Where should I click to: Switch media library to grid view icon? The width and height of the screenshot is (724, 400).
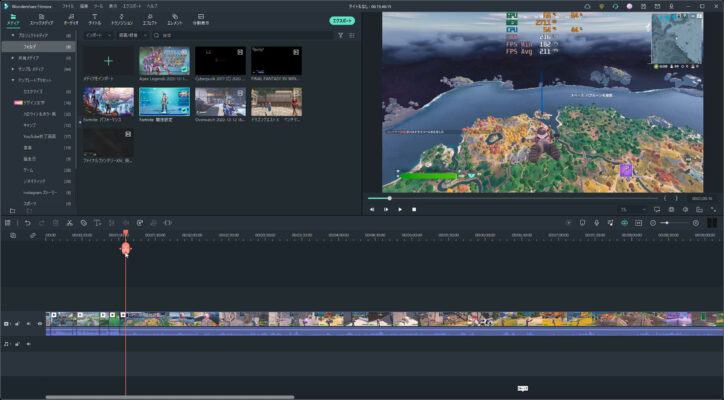(x=352, y=36)
